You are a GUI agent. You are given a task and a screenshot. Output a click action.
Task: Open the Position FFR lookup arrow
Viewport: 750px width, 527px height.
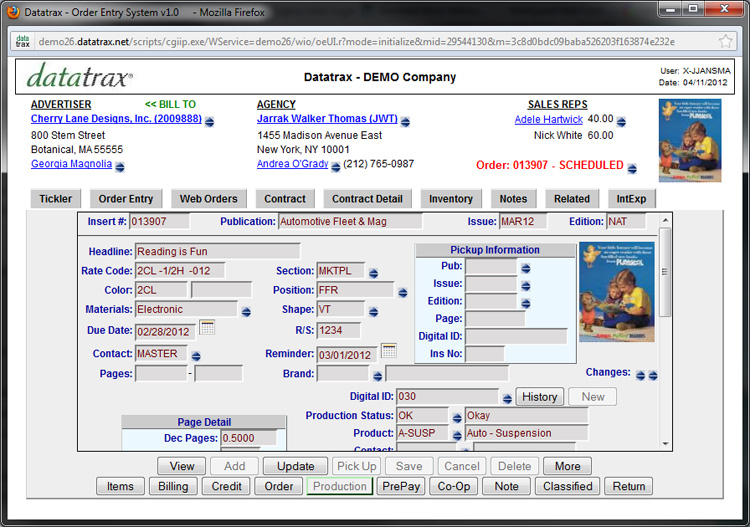[403, 293]
